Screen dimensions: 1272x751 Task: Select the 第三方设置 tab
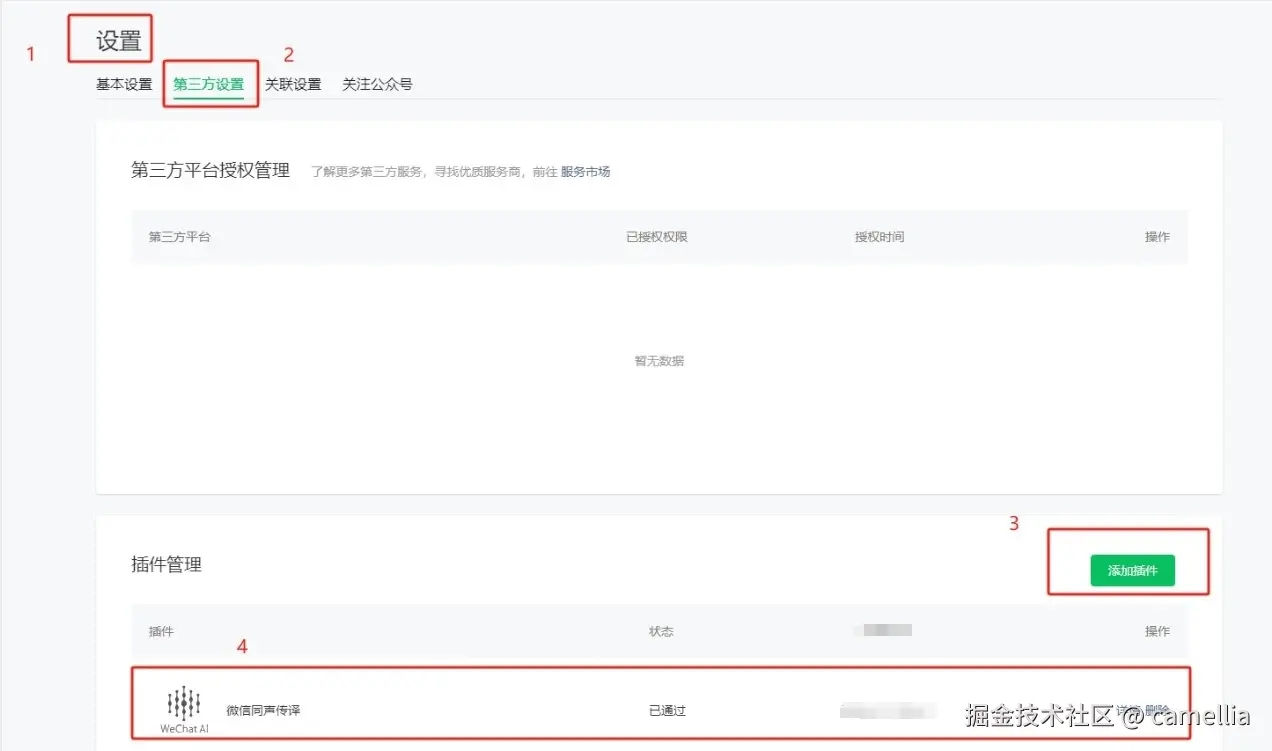209,85
